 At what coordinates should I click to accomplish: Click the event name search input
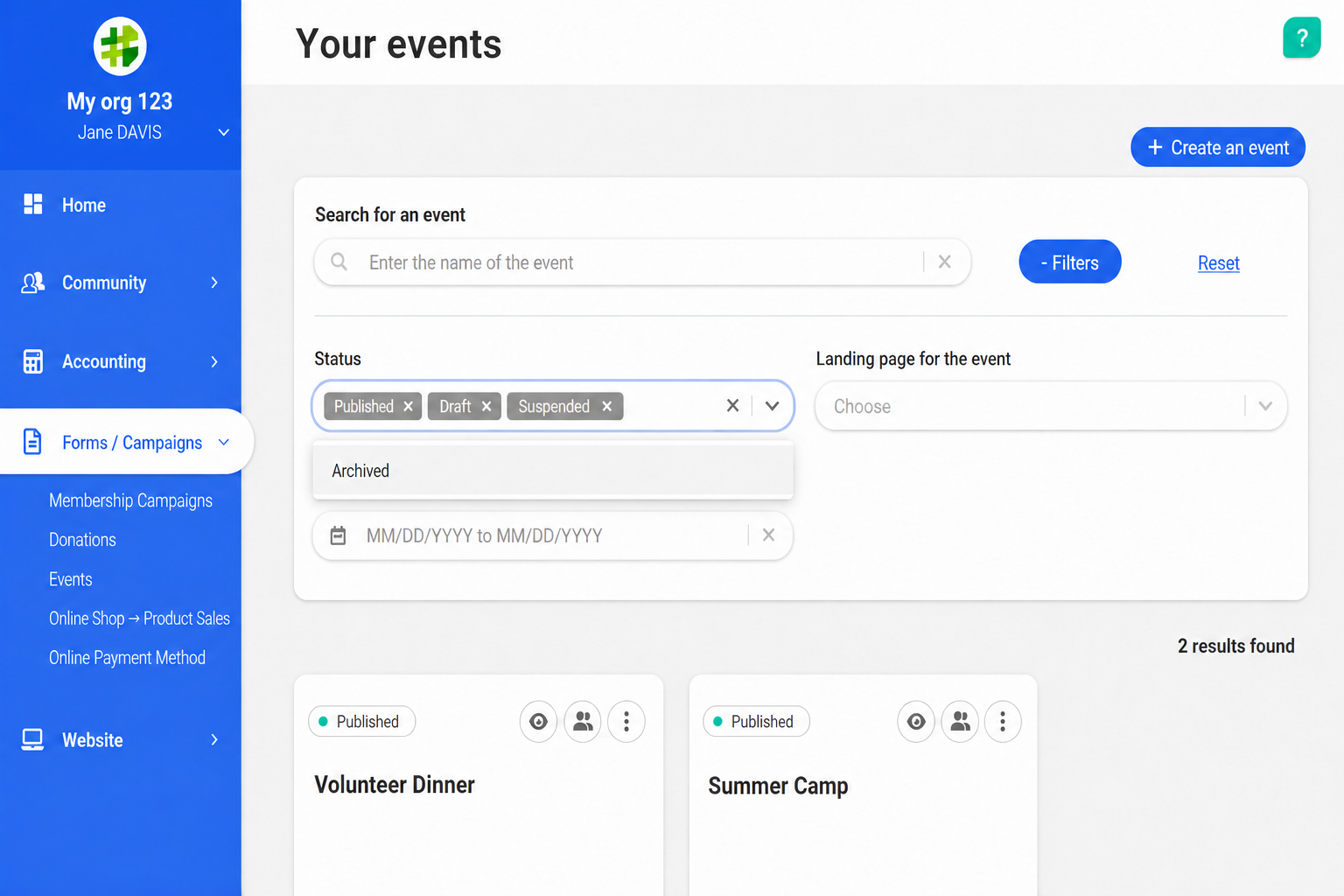click(x=642, y=262)
